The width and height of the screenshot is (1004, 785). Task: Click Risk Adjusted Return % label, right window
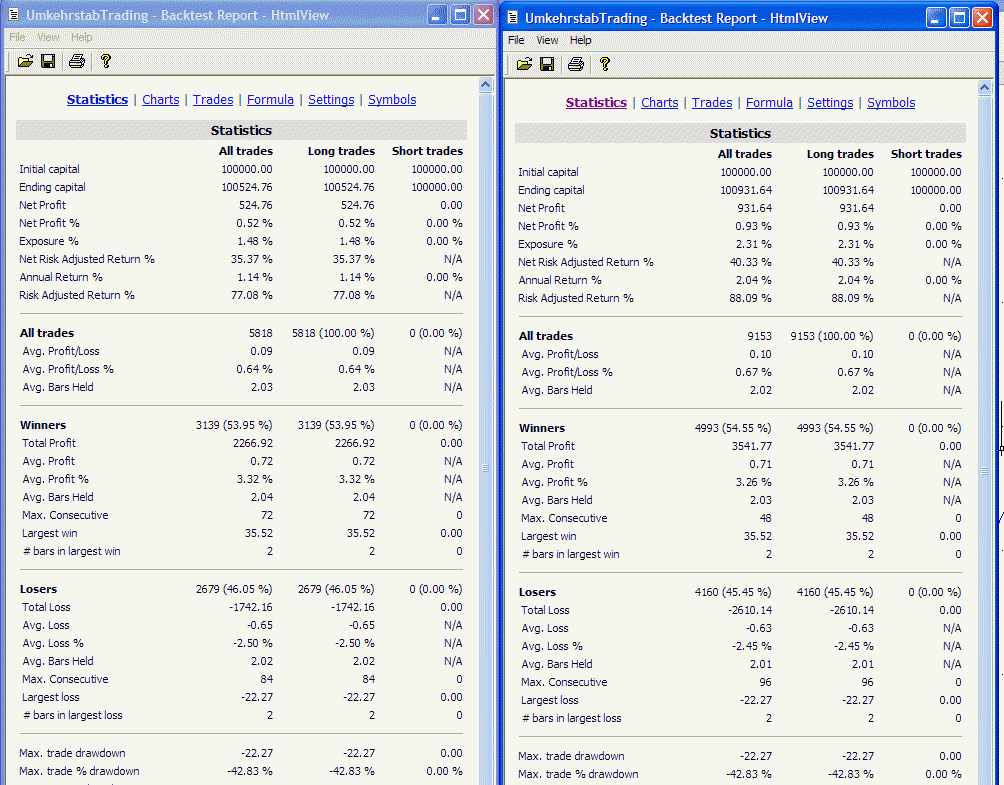pos(576,298)
